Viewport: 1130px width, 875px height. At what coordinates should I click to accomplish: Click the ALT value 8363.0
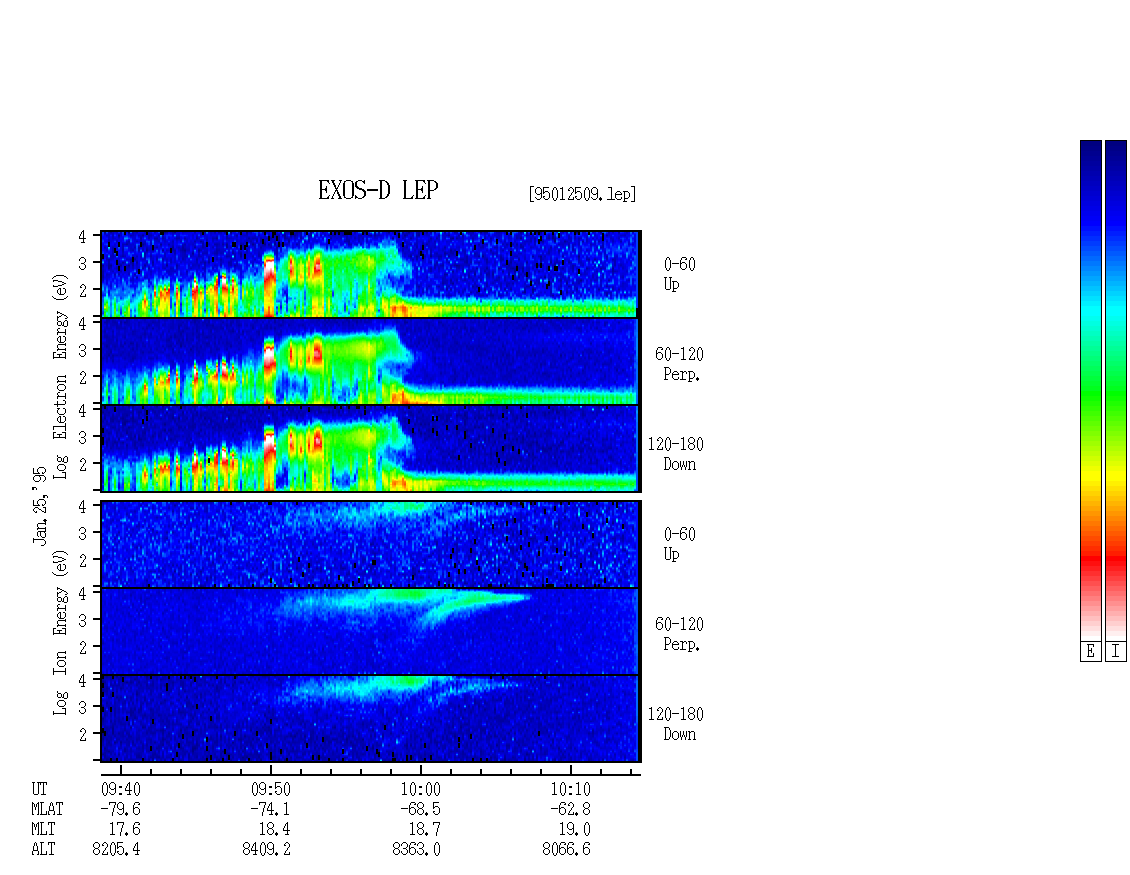pyautogui.click(x=417, y=850)
